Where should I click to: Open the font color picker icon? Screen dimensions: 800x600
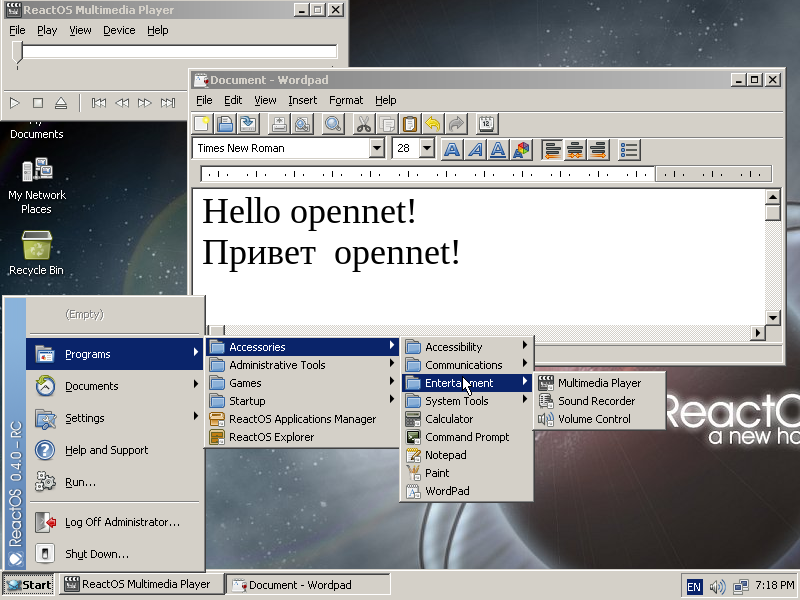[521, 150]
